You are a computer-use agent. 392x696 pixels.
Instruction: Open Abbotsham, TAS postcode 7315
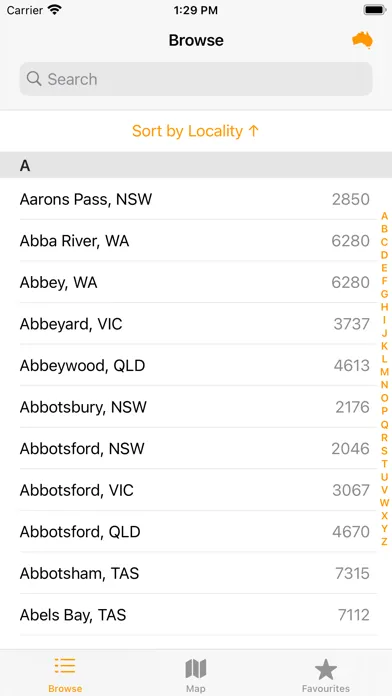196,573
